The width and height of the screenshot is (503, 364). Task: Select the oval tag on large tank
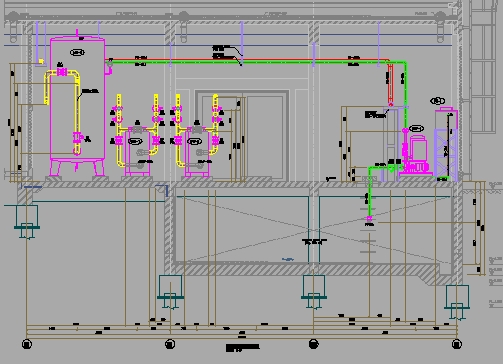[x=77, y=52]
